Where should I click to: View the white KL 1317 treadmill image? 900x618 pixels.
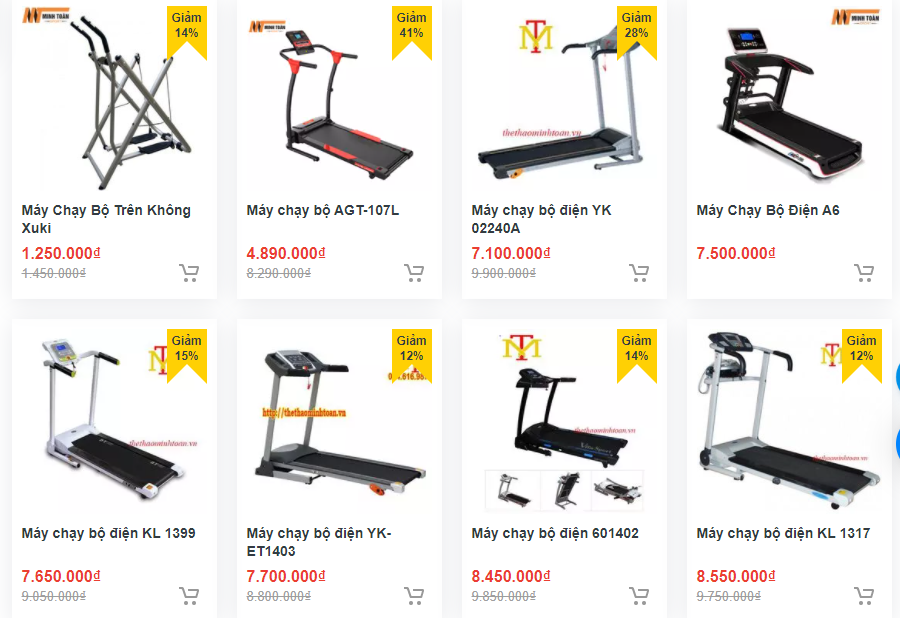click(789, 421)
